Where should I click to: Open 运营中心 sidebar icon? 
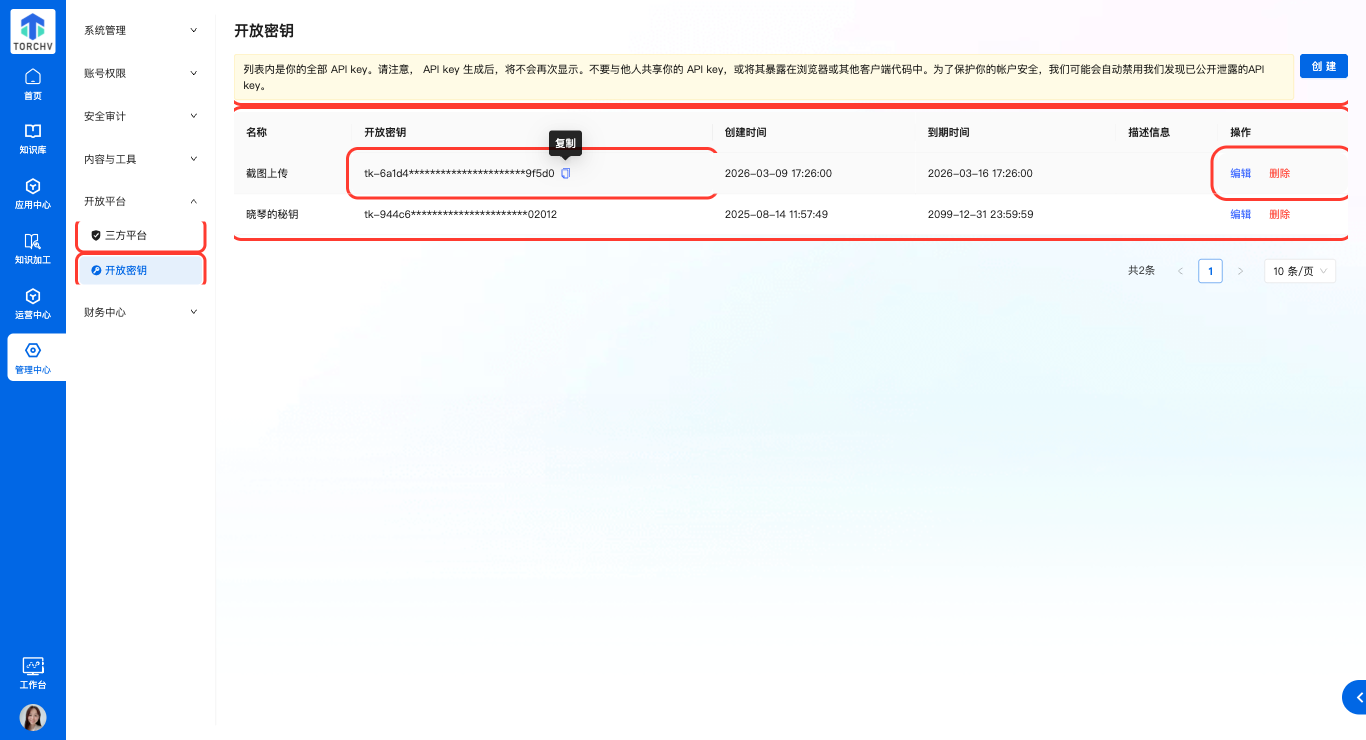pos(33,304)
